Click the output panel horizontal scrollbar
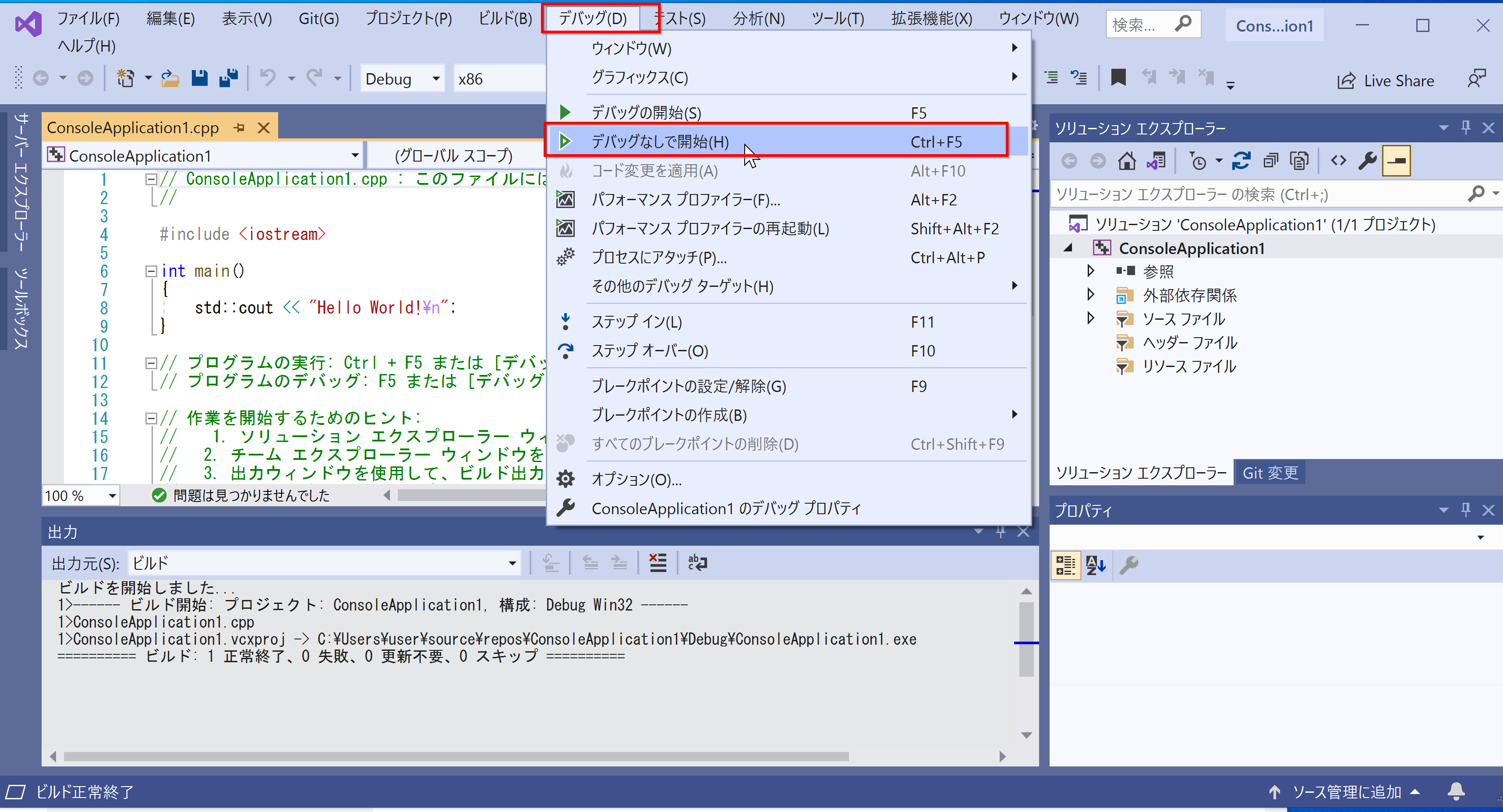1503x812 pixels. (456, 756)
